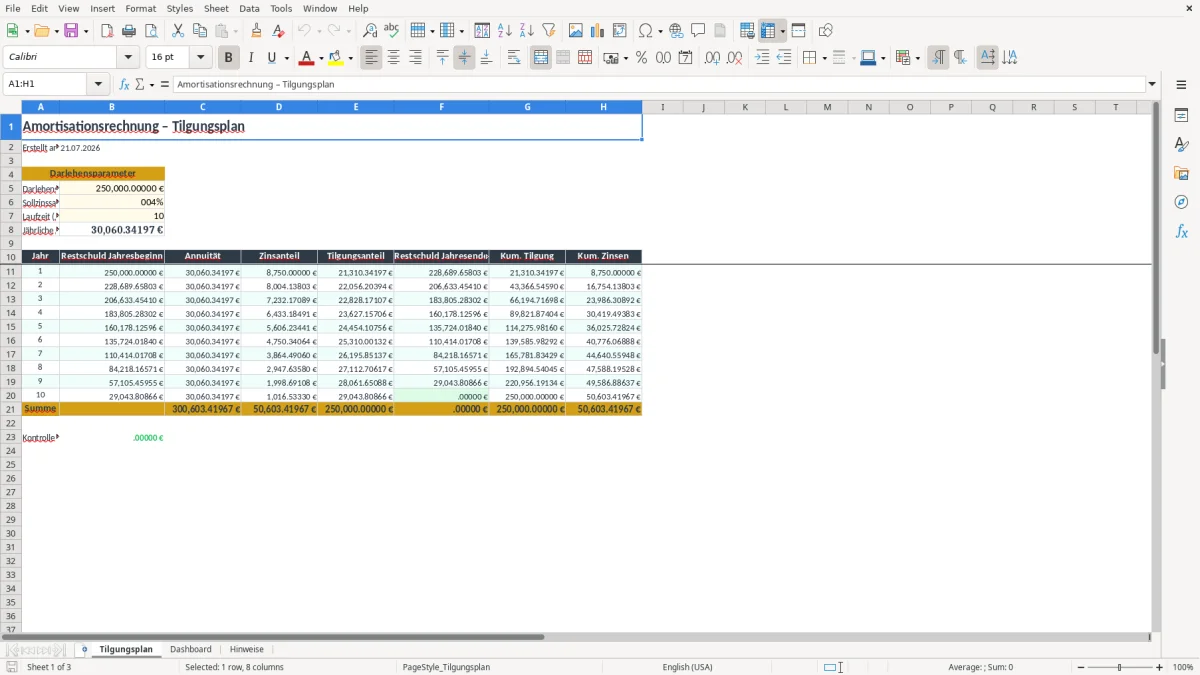
Task: Open the Name Box dropdown arrow
Action: (98, 84)
